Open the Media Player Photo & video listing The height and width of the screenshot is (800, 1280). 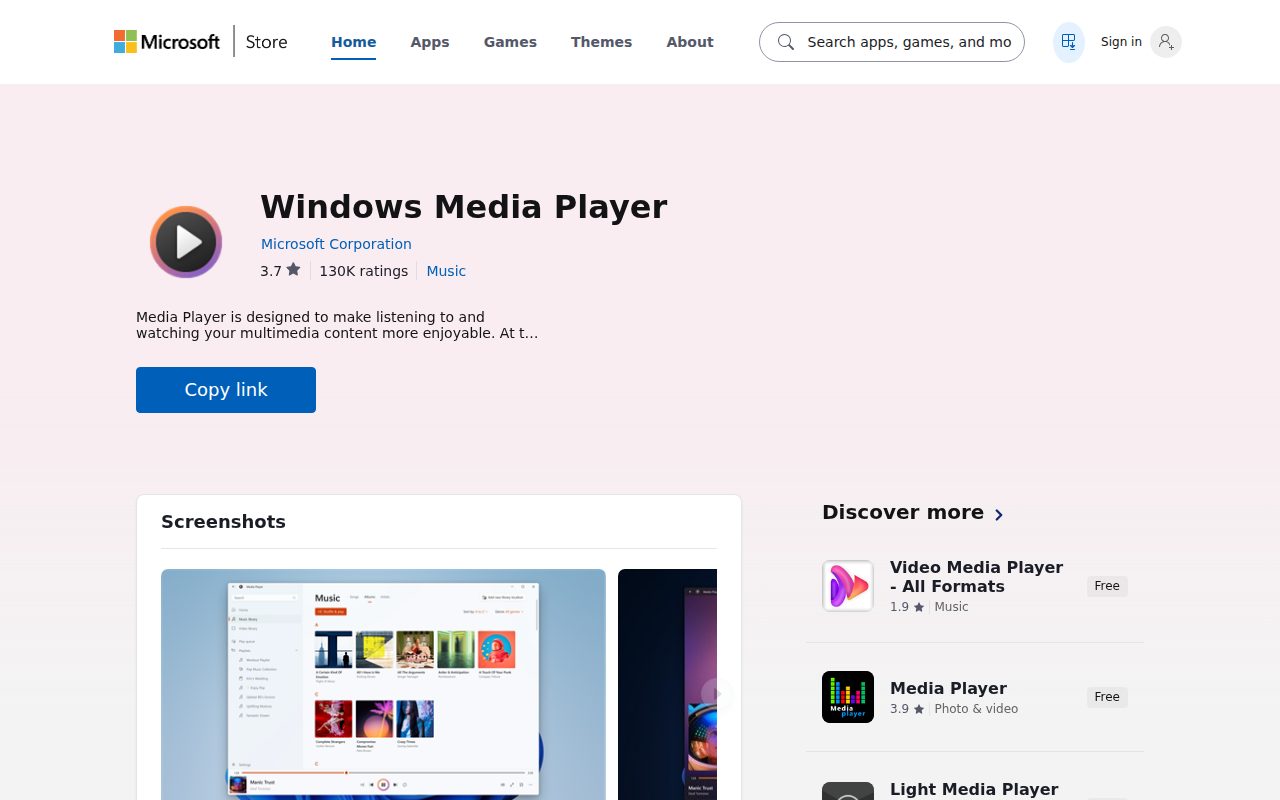click(x=948, y=688)
